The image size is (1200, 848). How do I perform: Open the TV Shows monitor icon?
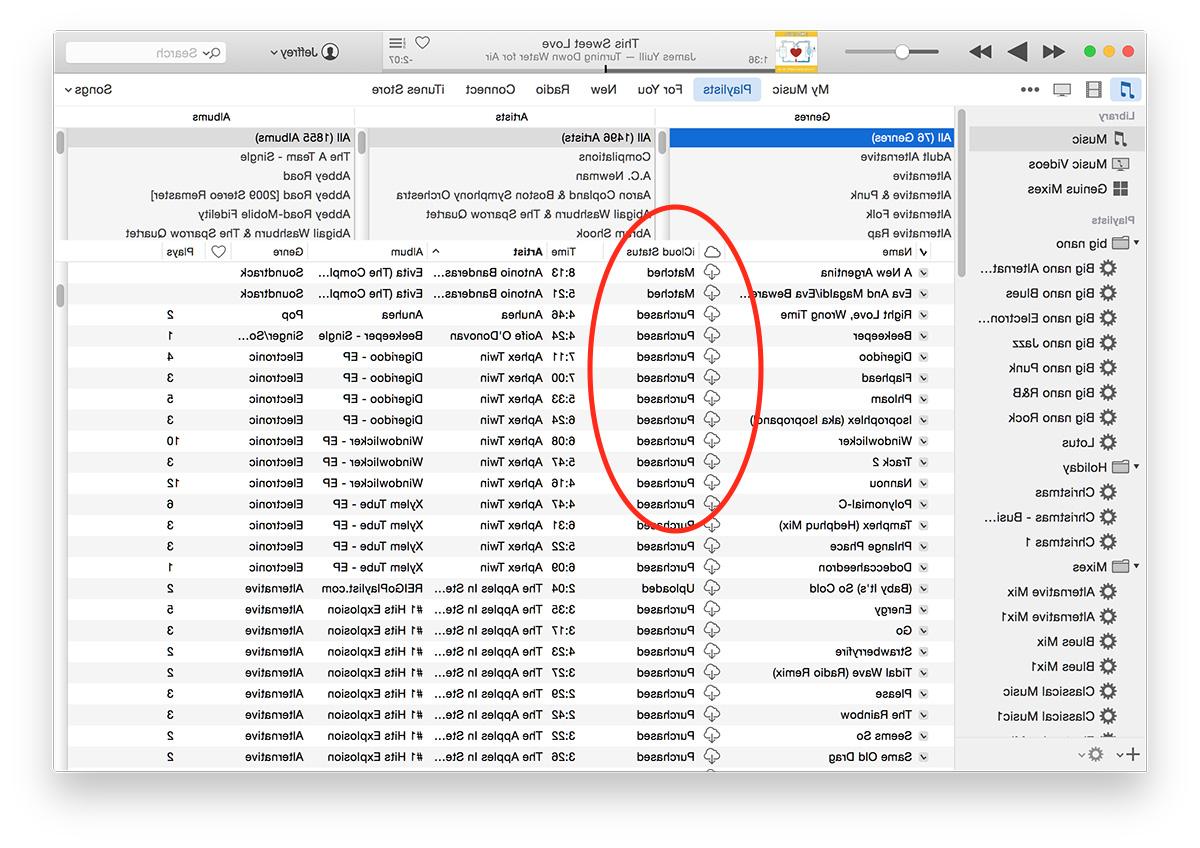(x=1062, y=90)
